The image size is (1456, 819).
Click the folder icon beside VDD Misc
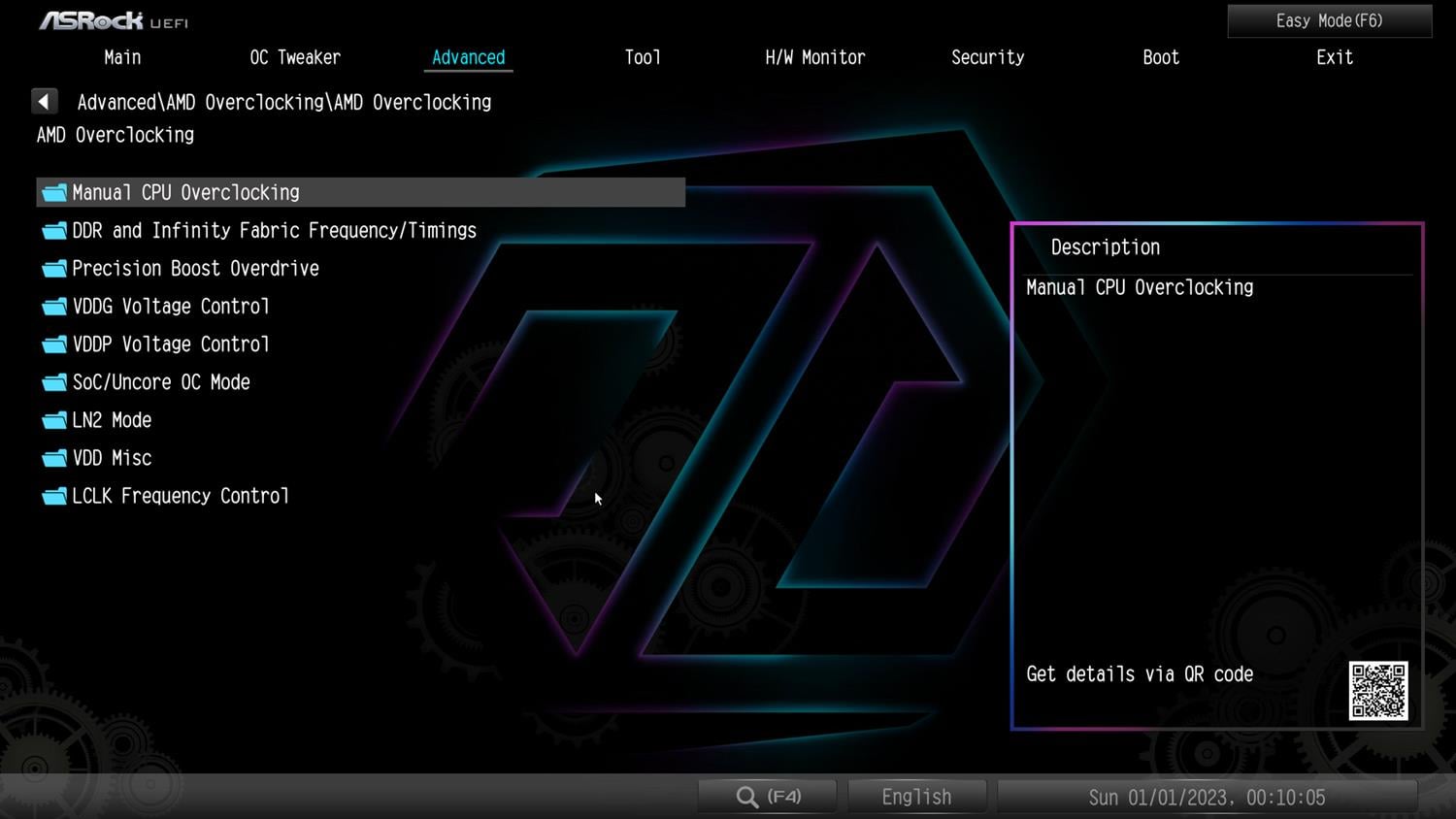(x=54, y=458)
